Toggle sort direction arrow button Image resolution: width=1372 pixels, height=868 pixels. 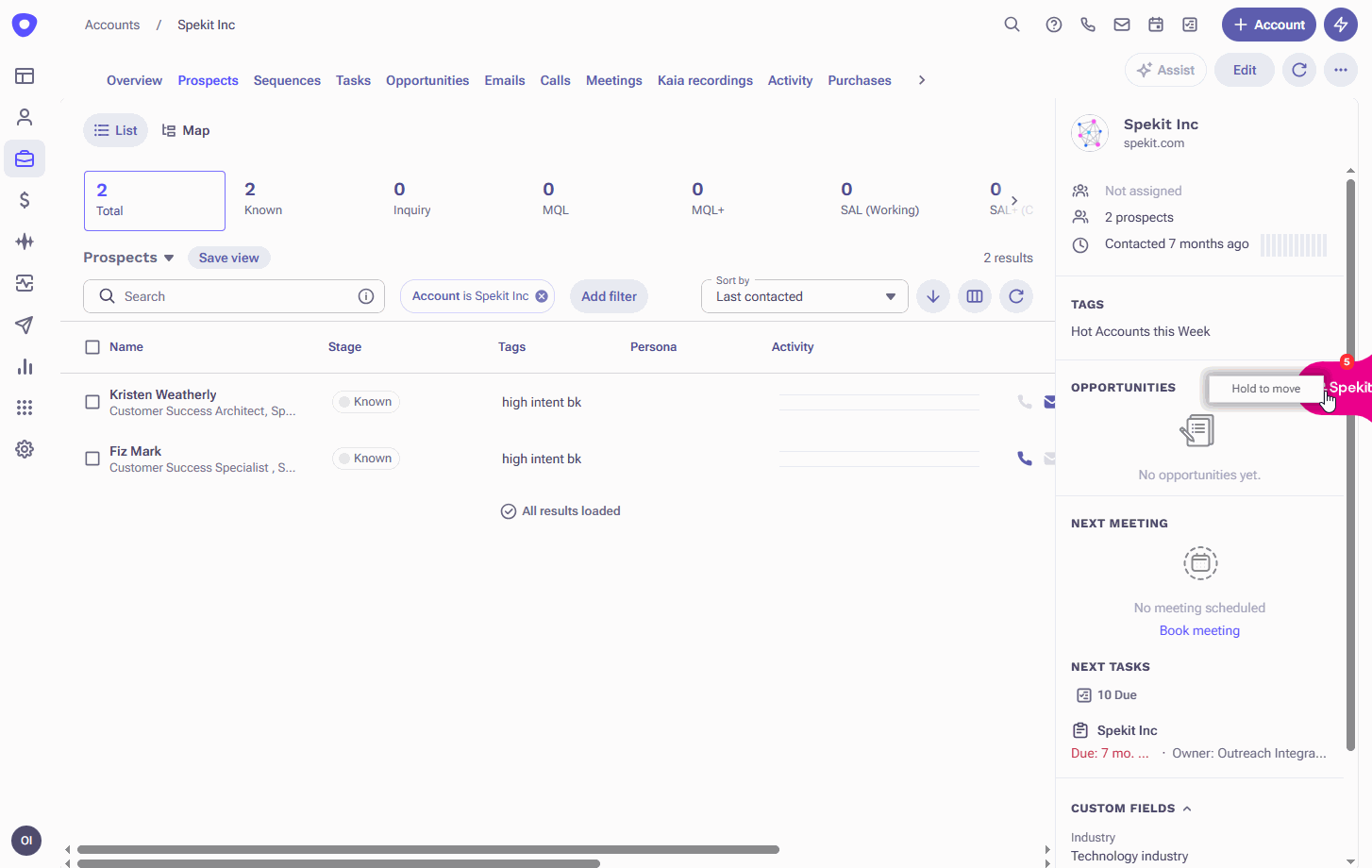(933, 296)
